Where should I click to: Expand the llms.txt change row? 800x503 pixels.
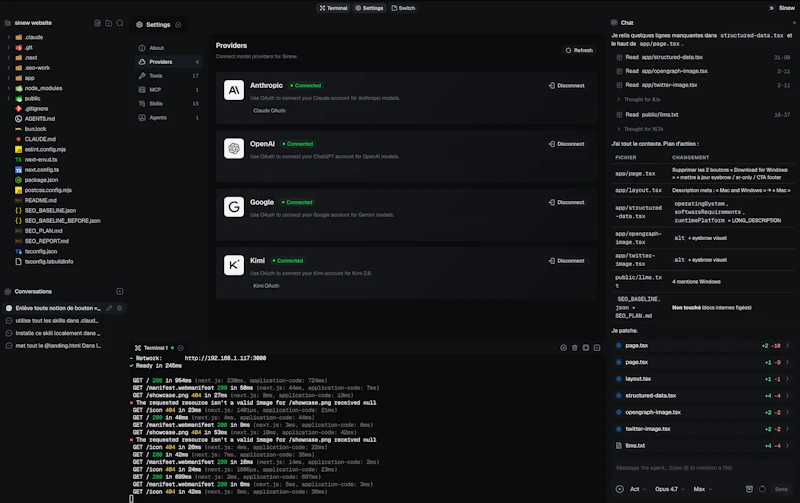(x=703, y=445)
